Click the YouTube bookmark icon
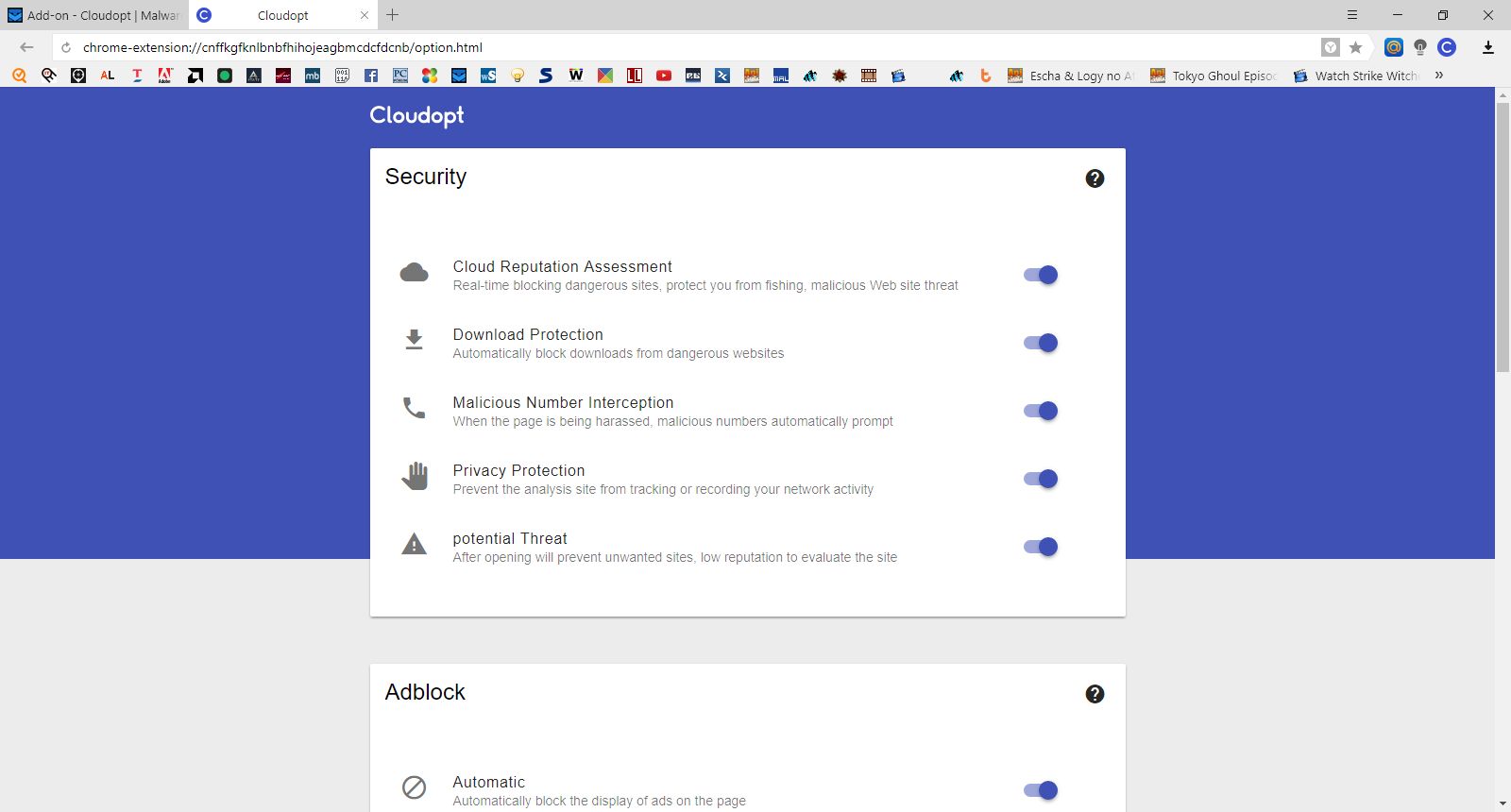 click(664, 76)
